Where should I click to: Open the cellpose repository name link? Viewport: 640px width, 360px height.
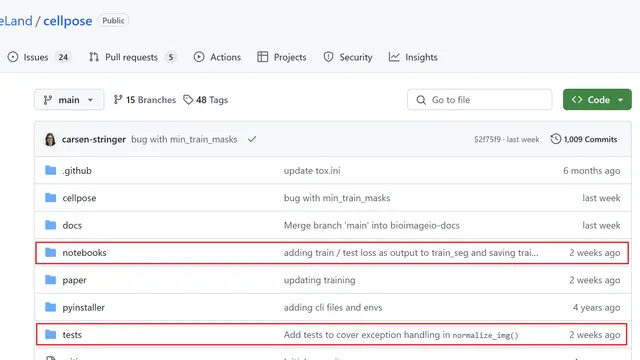68,21
